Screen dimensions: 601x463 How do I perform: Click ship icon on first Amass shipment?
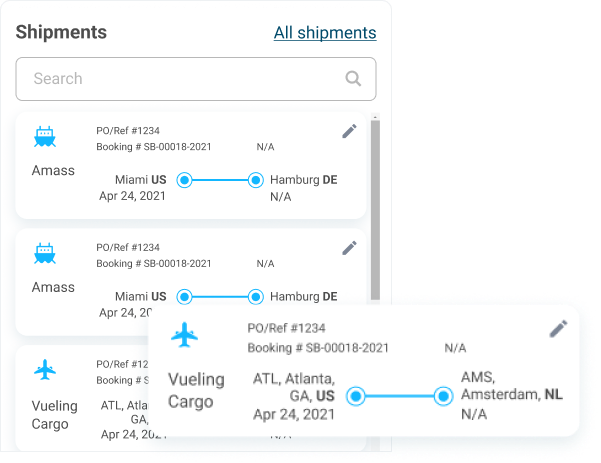(x=45, y=136)
